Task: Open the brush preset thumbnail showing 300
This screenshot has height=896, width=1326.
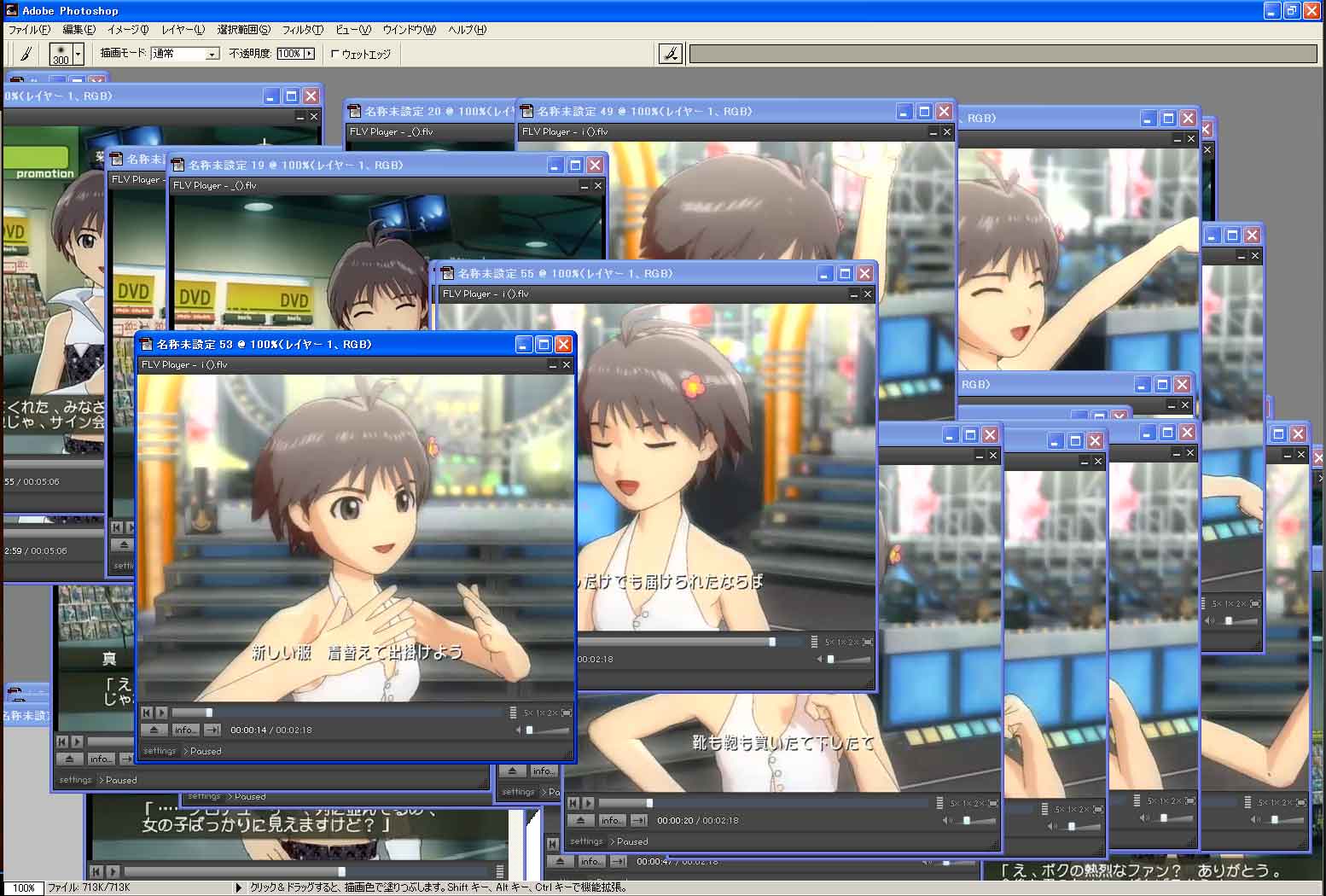Action: 61,54
